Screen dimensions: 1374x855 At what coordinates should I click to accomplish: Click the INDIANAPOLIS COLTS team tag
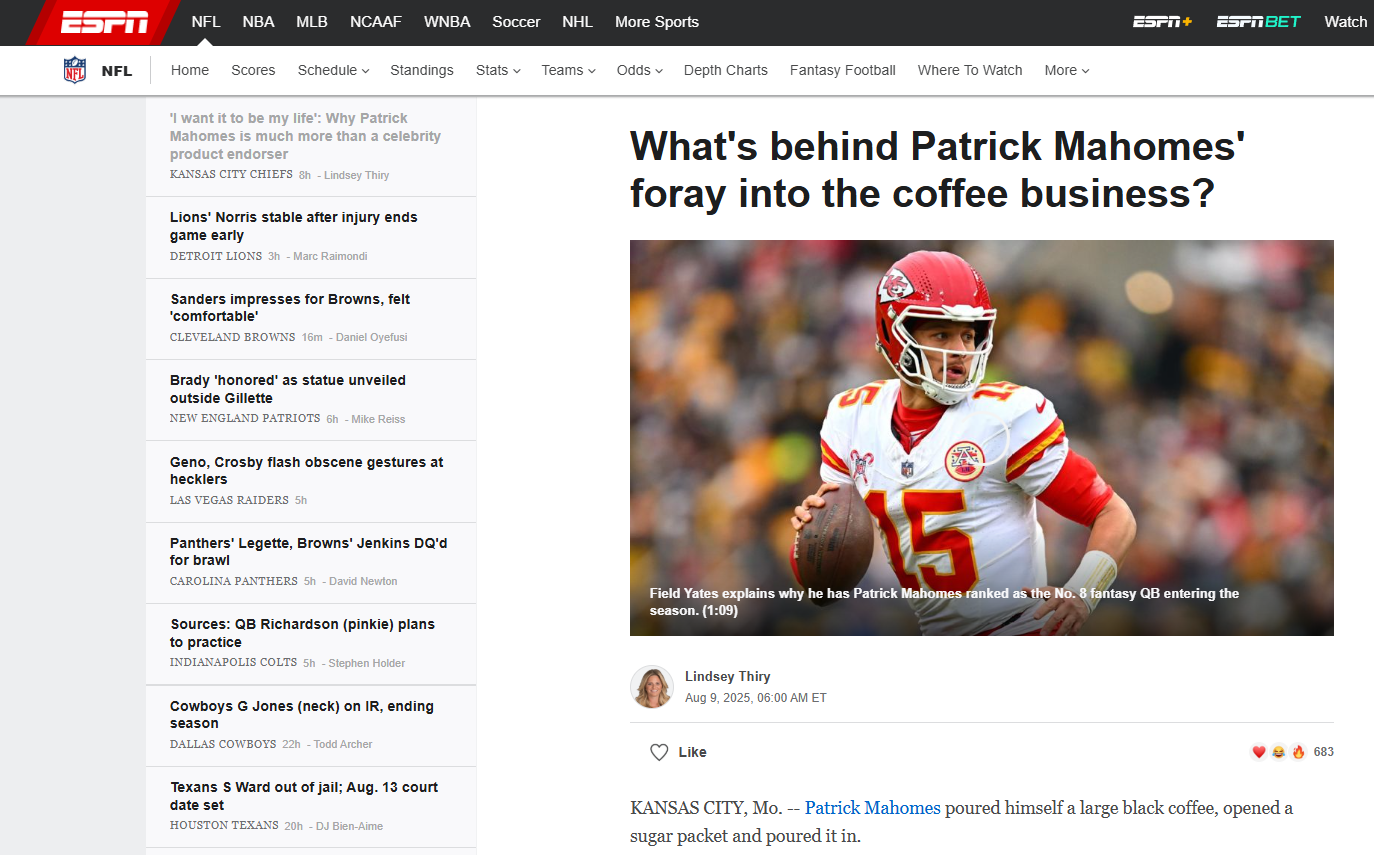tap(234, 663)
